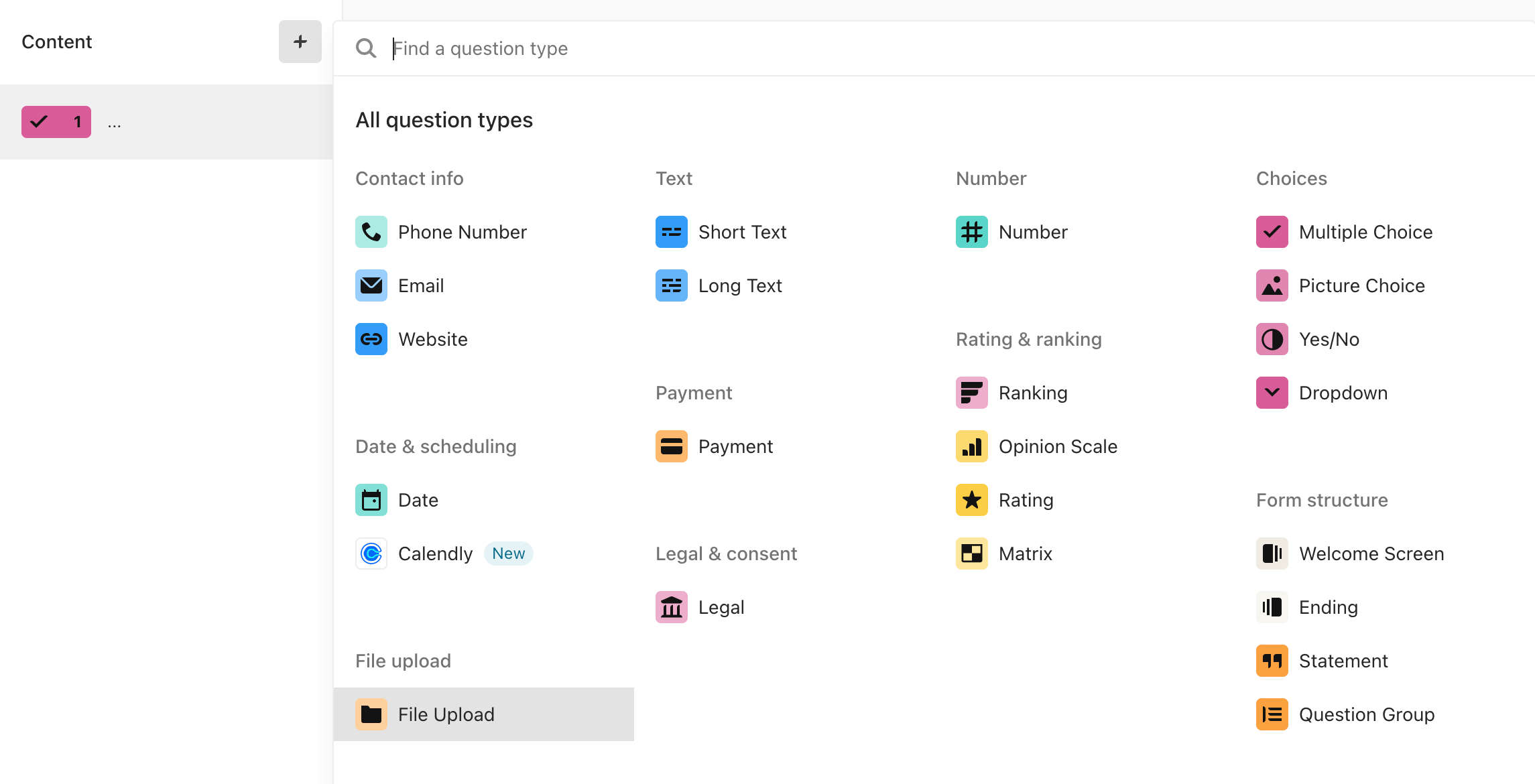This screenshot has height=784, width=1535.
Task: Click the Yes/No label
Action: click(1329, 339)
